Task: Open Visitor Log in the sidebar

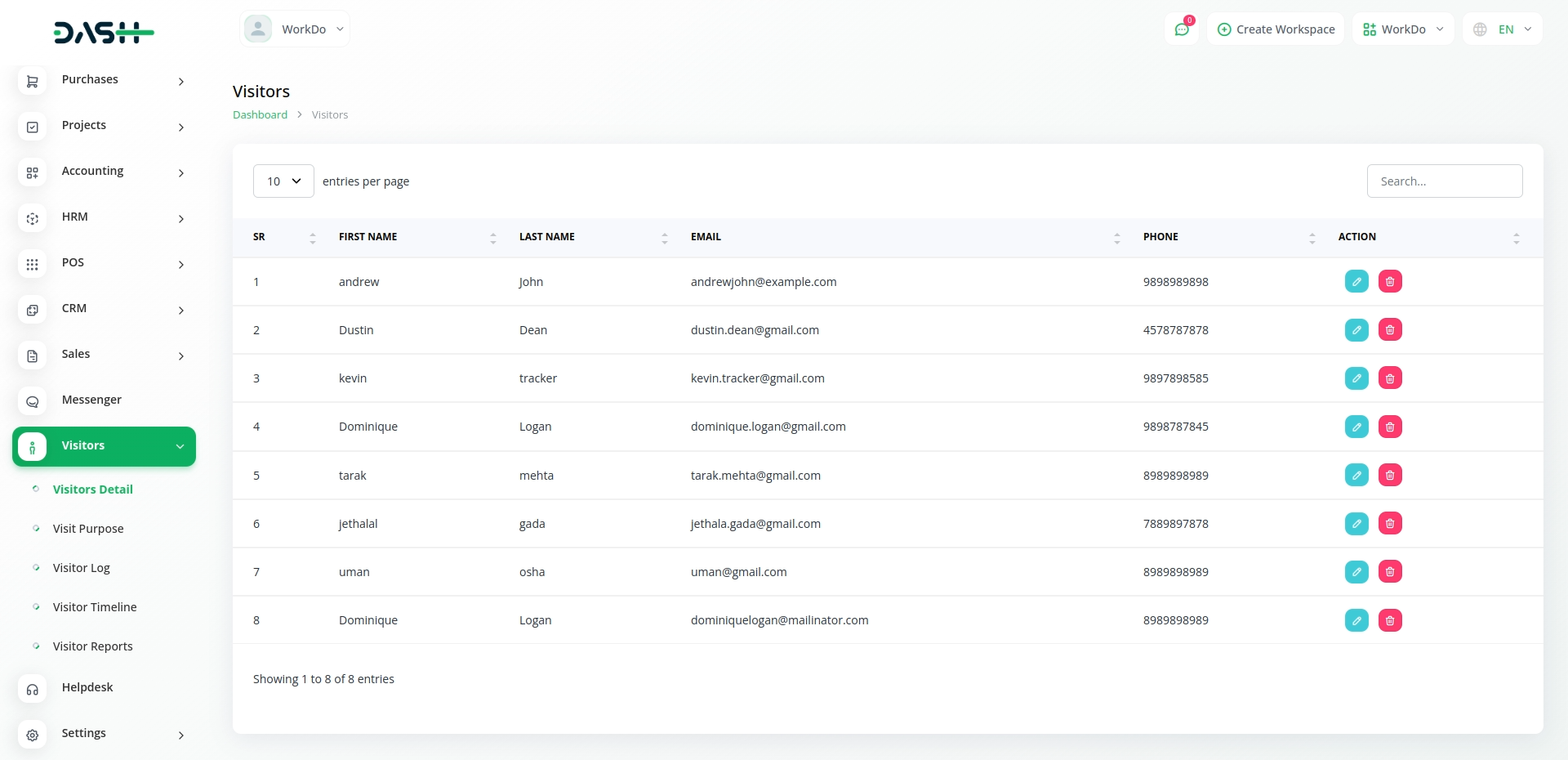Action: pyautogui.click(x=81, y=568)
